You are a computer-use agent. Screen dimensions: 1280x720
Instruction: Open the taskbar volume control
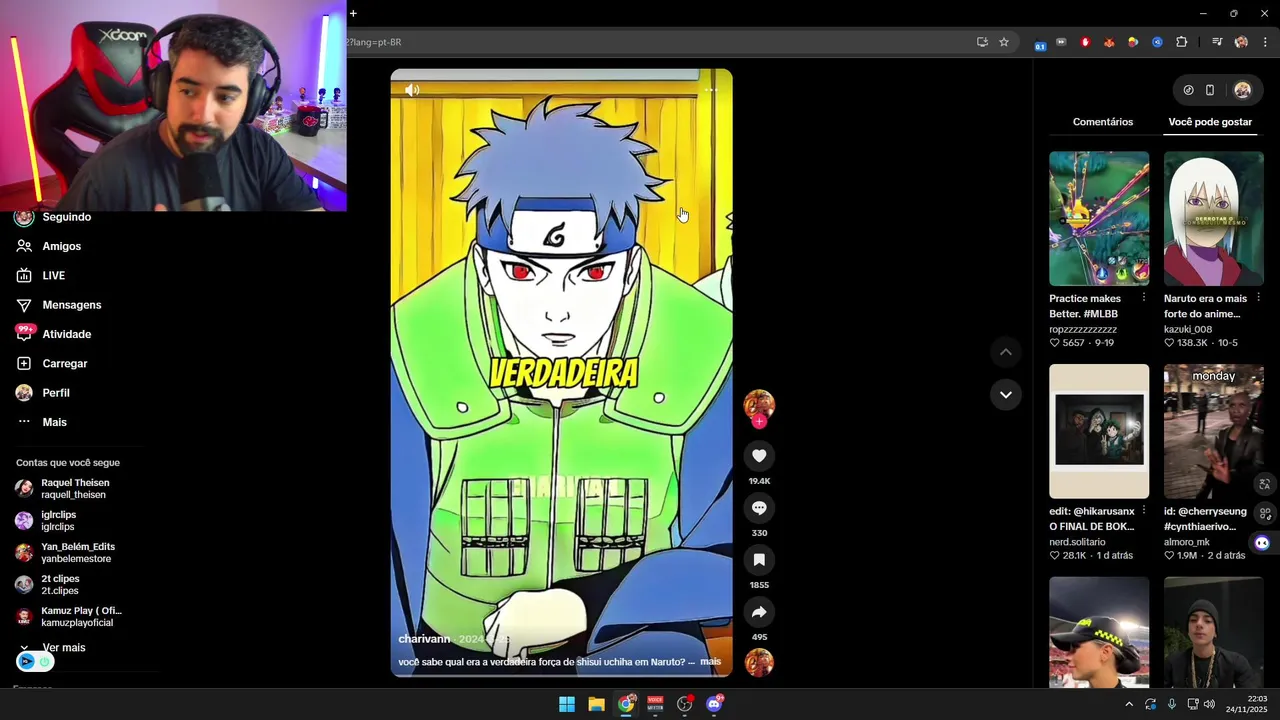pyautogui.click(x=1209, y=704)
